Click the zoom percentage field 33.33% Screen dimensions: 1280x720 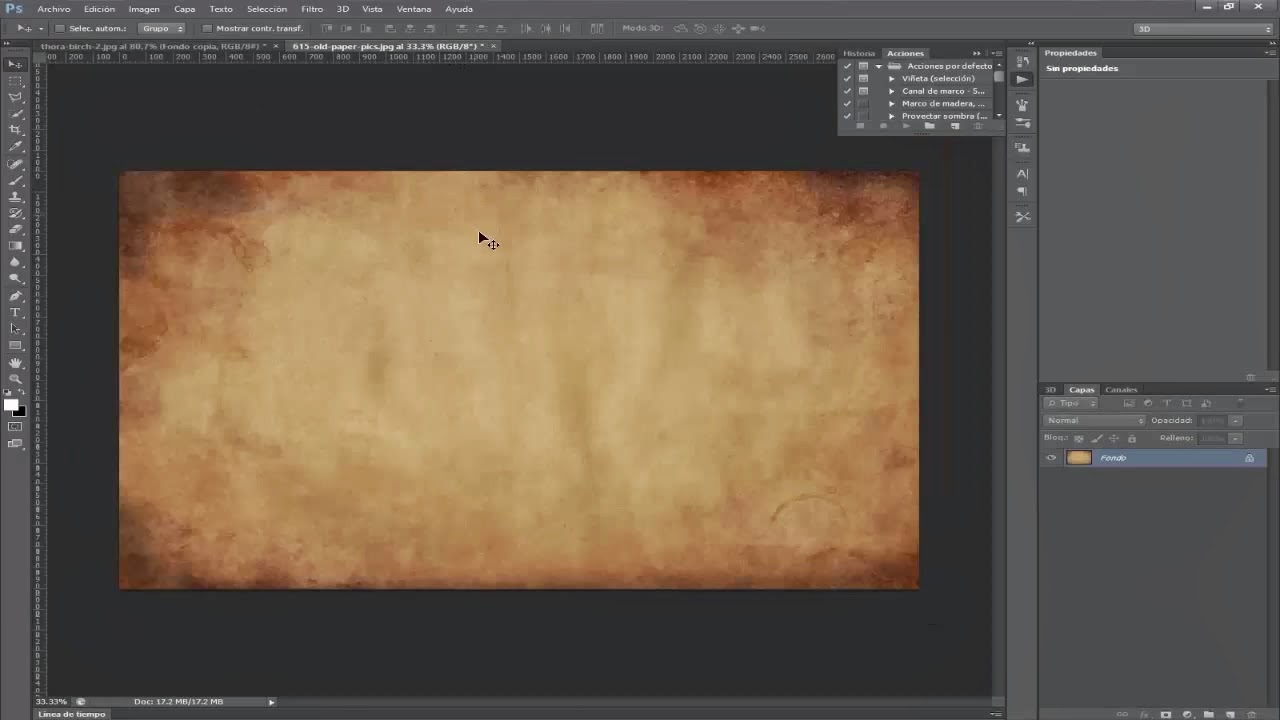tap(52, 701)
